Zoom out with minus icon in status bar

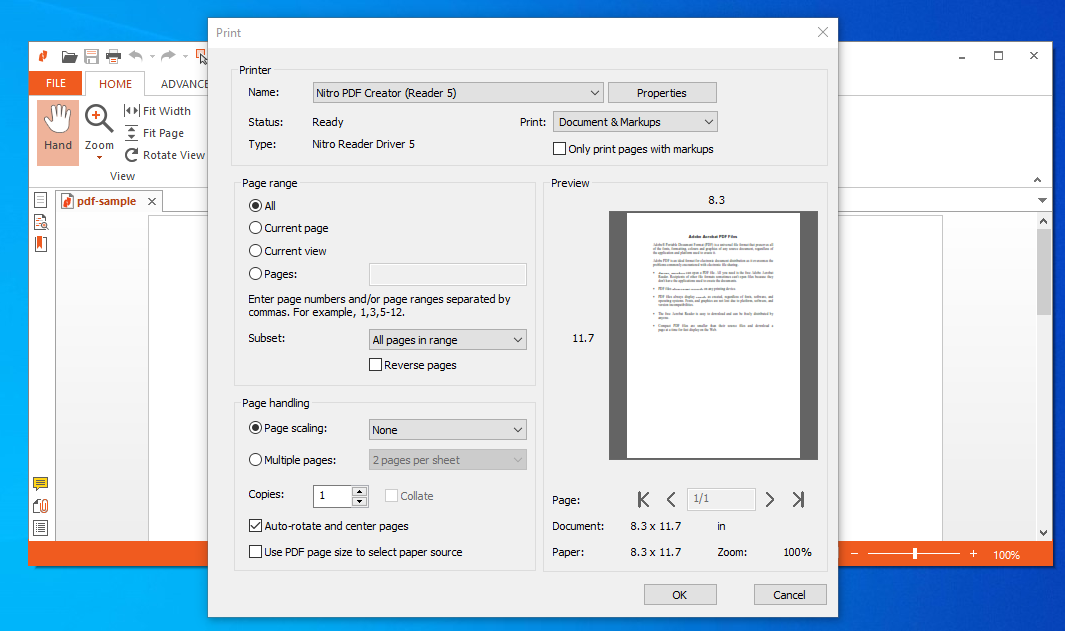(854, 554)
